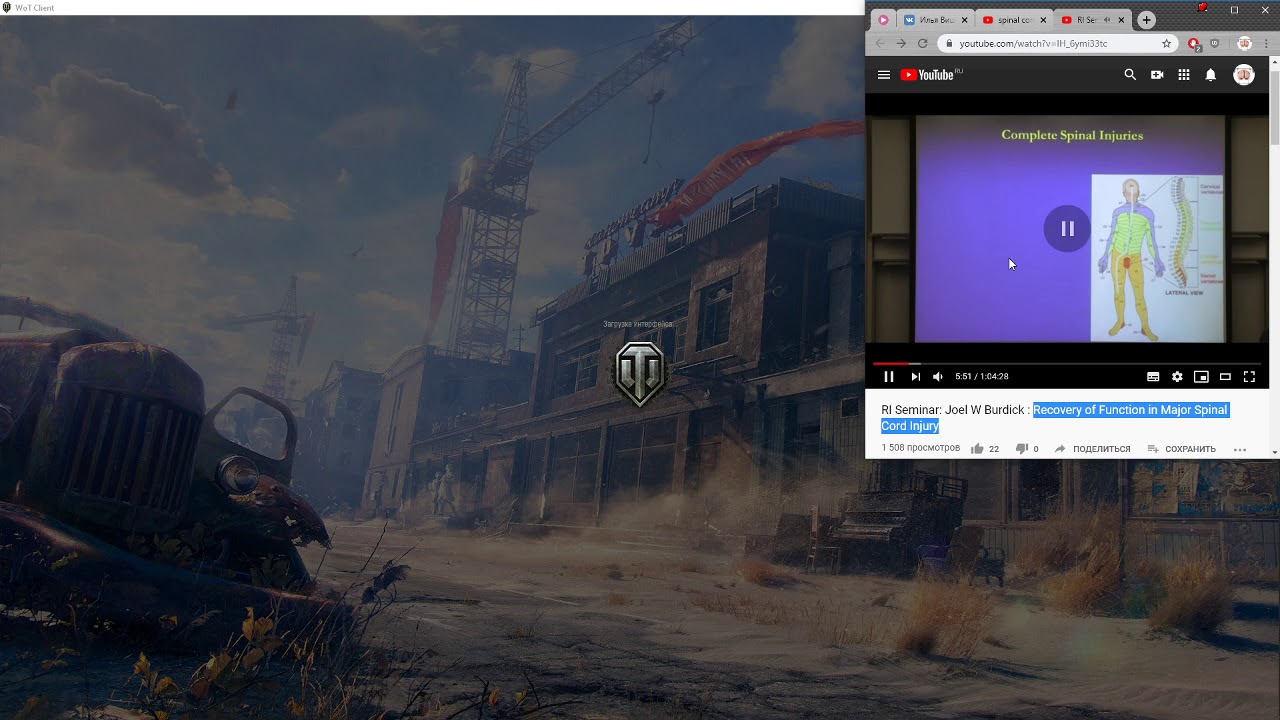
Task: Click the browser back arrow
Action: (880, 44)
